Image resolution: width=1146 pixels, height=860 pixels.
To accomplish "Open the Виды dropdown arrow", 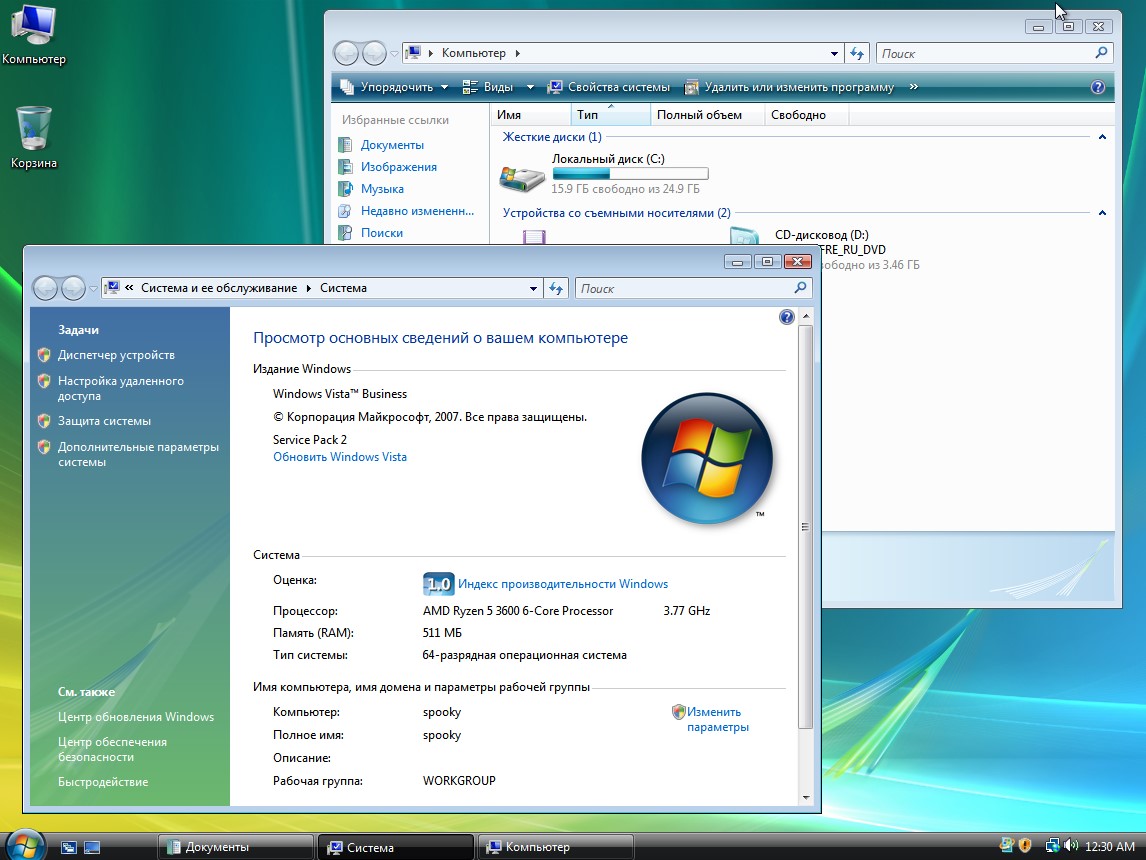I will pos(530,87).
